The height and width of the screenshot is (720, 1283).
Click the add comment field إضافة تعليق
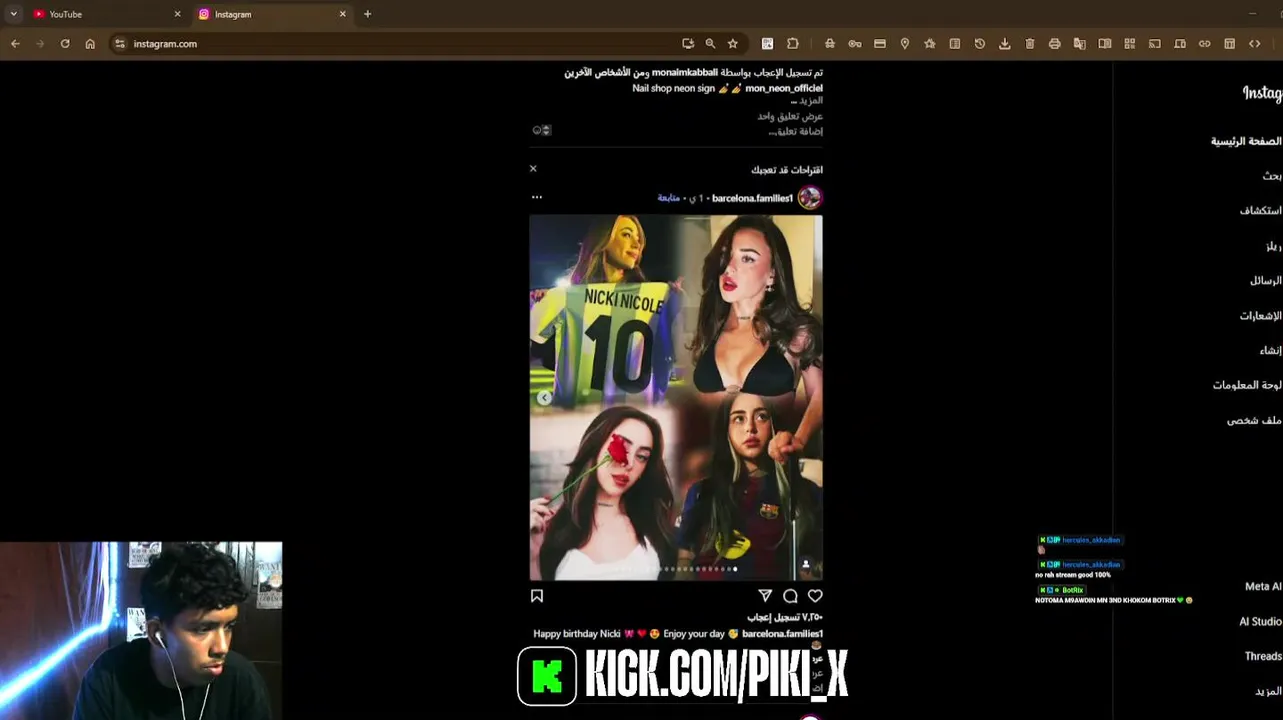795,131
